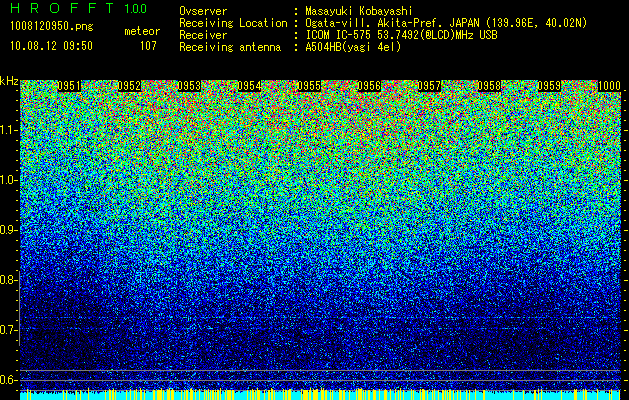Click the 0.9 frequency axis label
The height and width of the screenshot is (400, 629).
[8, 230]
